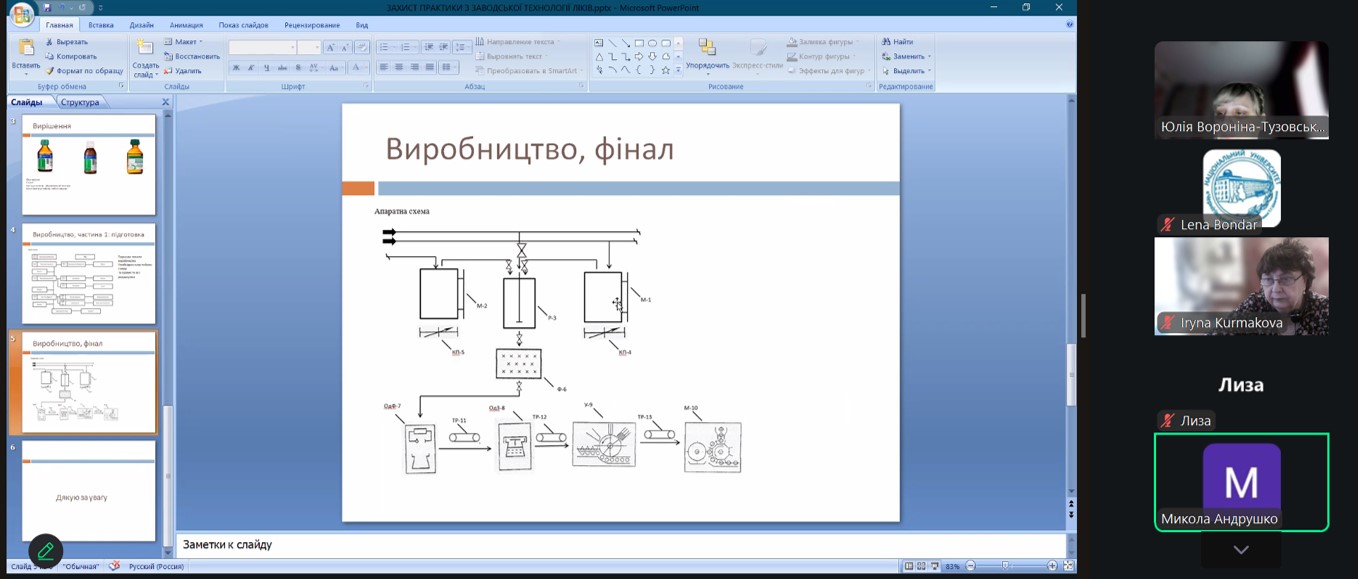Image resolution: width=1358 pixels, height=579 pixels.
Task: Click the Arrange (Упорядочить) icon
Action: click(707, 50)
